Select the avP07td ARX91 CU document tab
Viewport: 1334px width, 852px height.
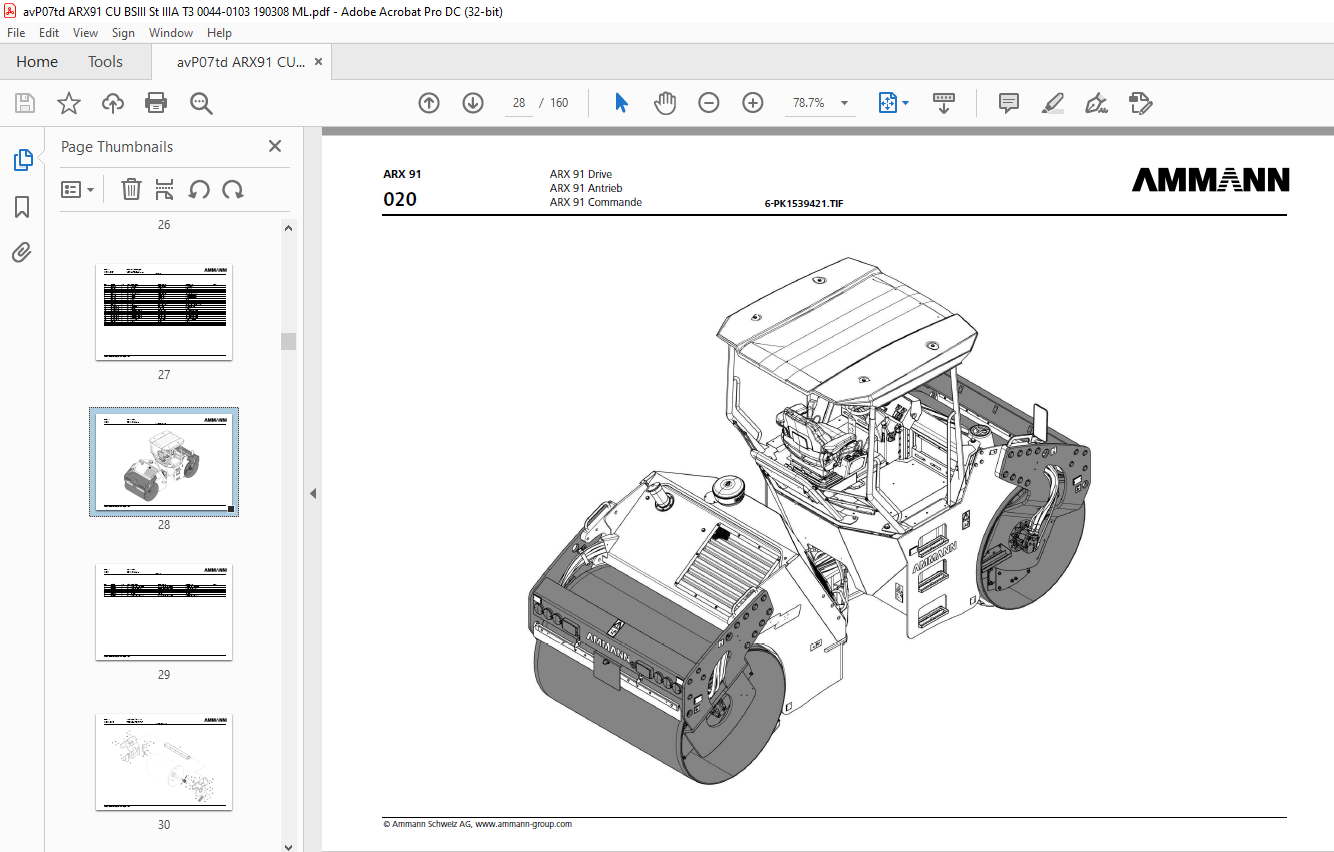(241, 62)
